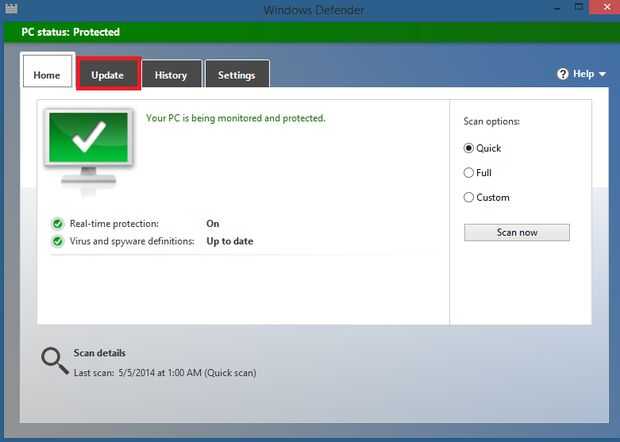Click the 'Scan details' heading
The height and width of the screenshot is (442, 620).
point(99,353)
